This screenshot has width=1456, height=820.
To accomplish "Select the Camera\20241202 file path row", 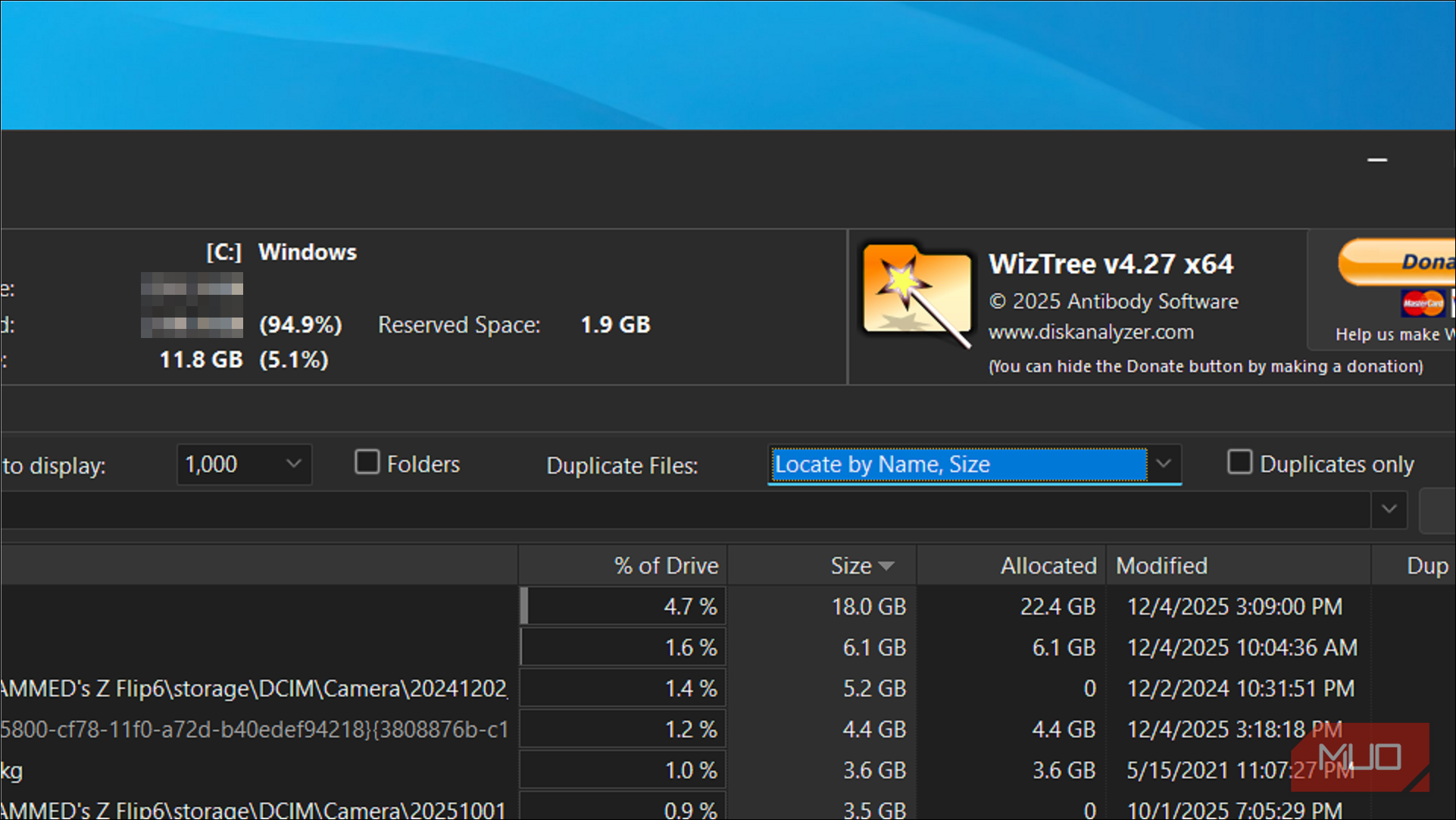I will pyautogui.click(x=255, y=688).
